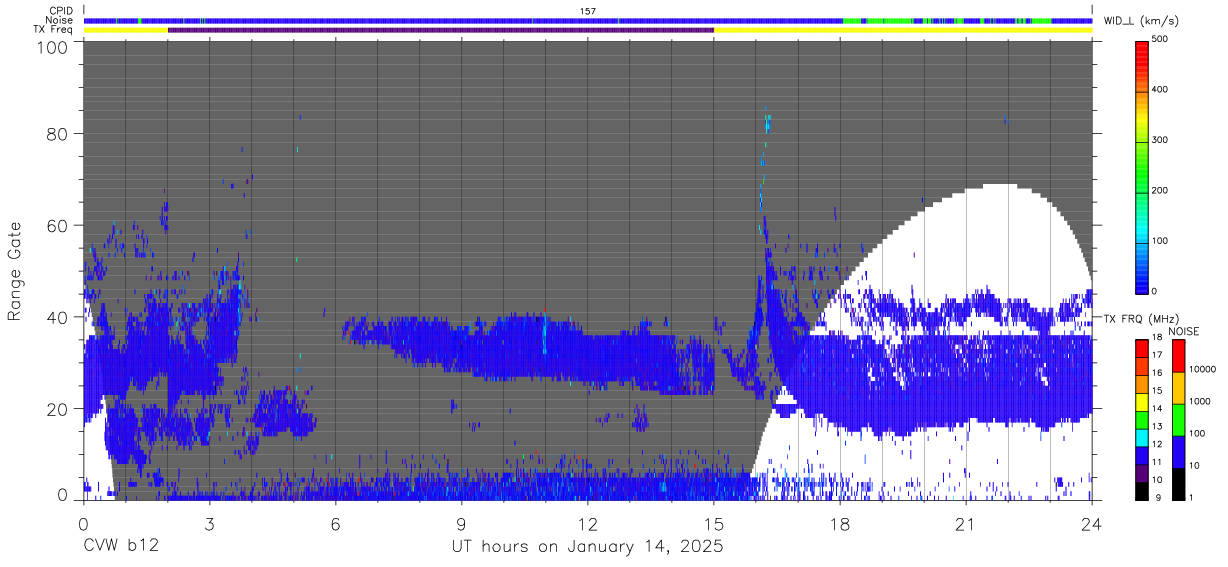Click the Range Gate y-axis title
This screenshot has height=567, width=1228.
point(15,272)
